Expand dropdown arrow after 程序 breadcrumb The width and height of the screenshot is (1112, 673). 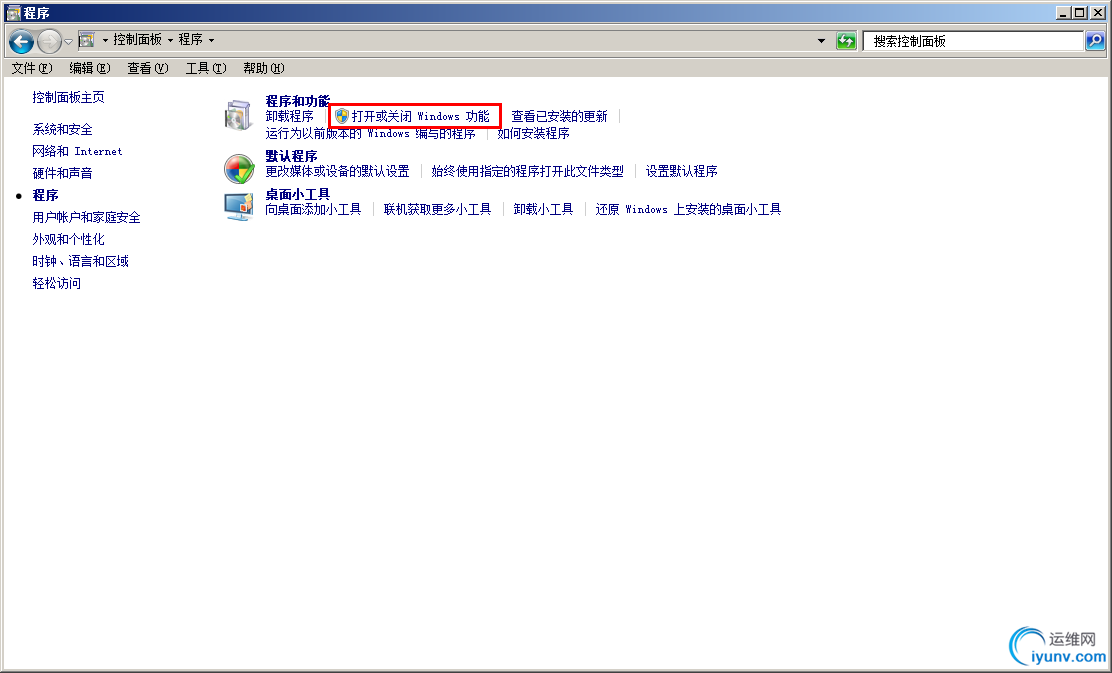coord(211,40)
